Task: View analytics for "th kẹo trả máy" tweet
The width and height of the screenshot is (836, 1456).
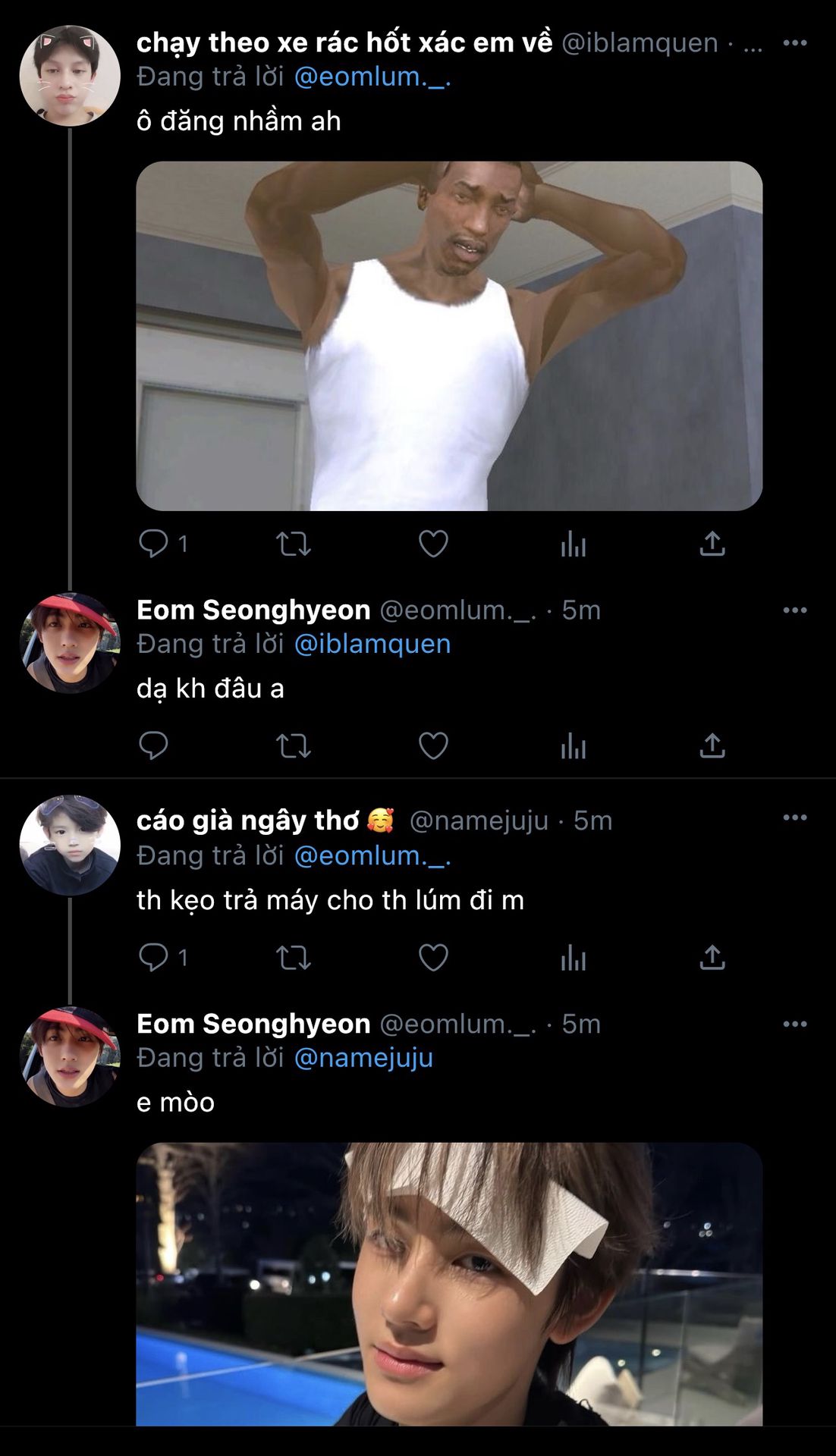Action: [x=573, y=958]
